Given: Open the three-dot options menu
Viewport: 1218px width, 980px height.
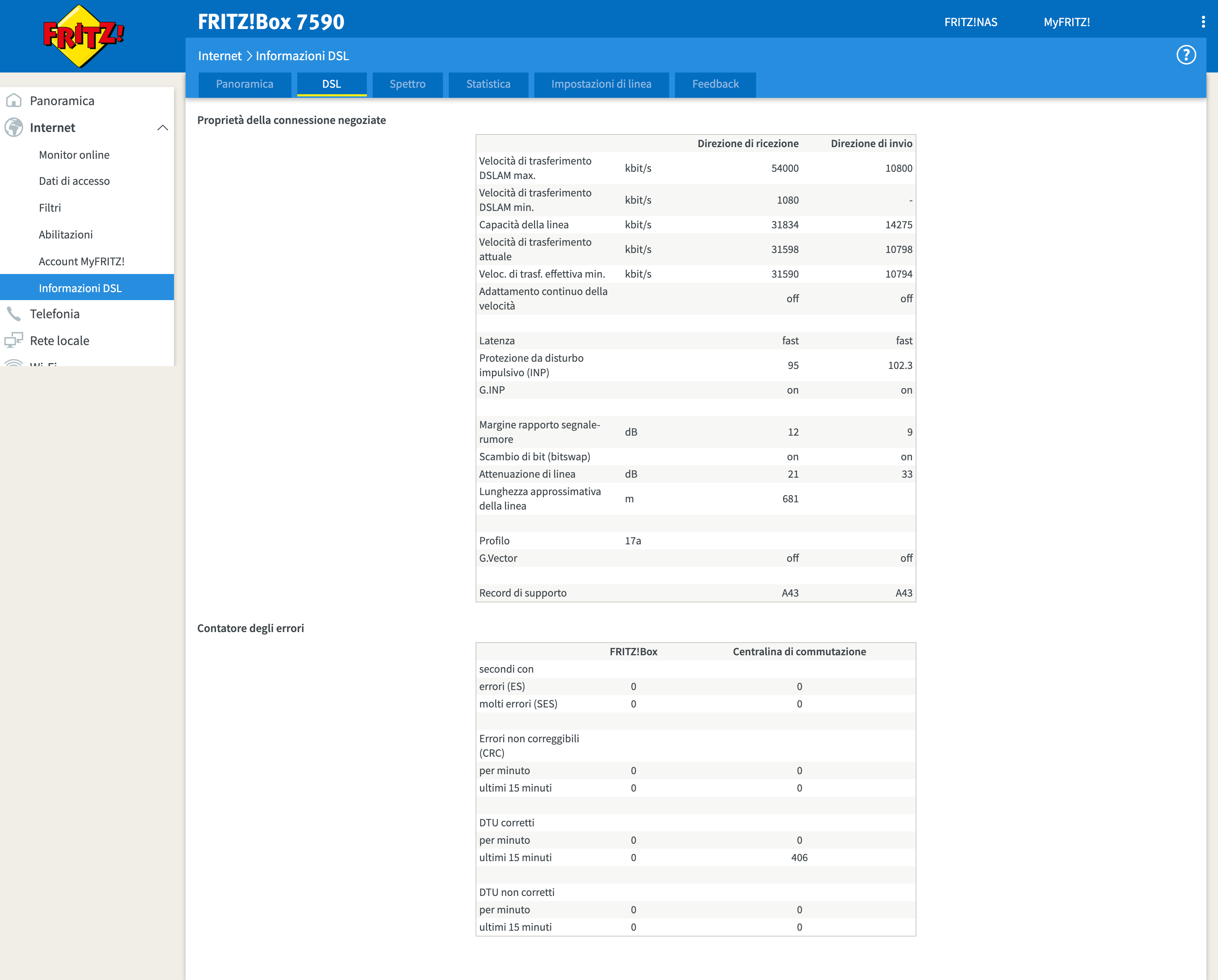Looking at the screenshot, I should [x=1203, y=22].
